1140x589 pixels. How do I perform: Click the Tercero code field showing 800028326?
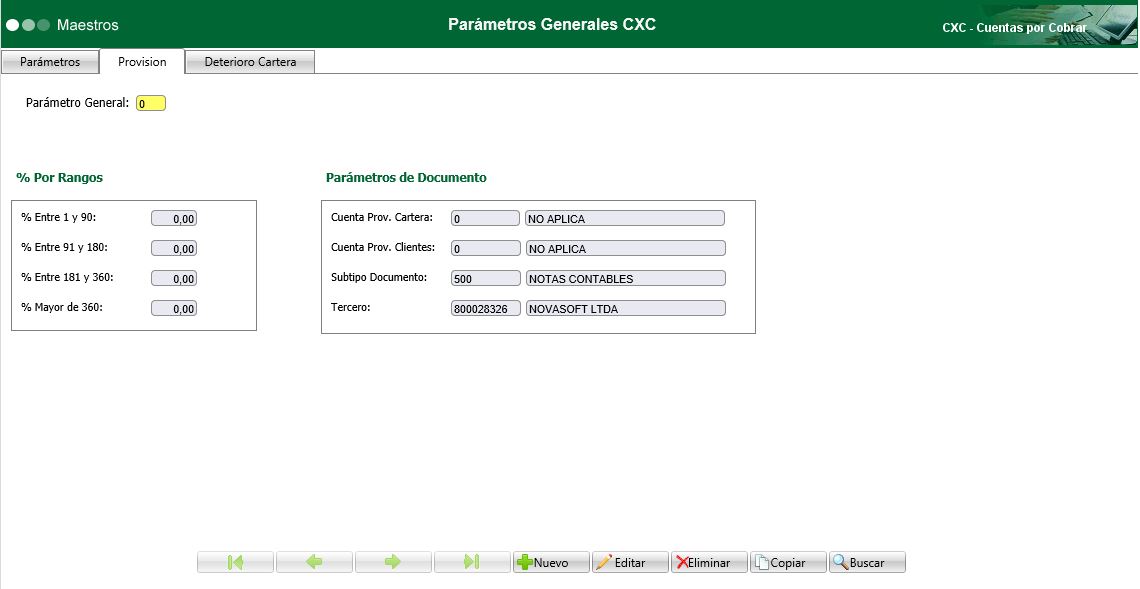click(x=485, y=308)
